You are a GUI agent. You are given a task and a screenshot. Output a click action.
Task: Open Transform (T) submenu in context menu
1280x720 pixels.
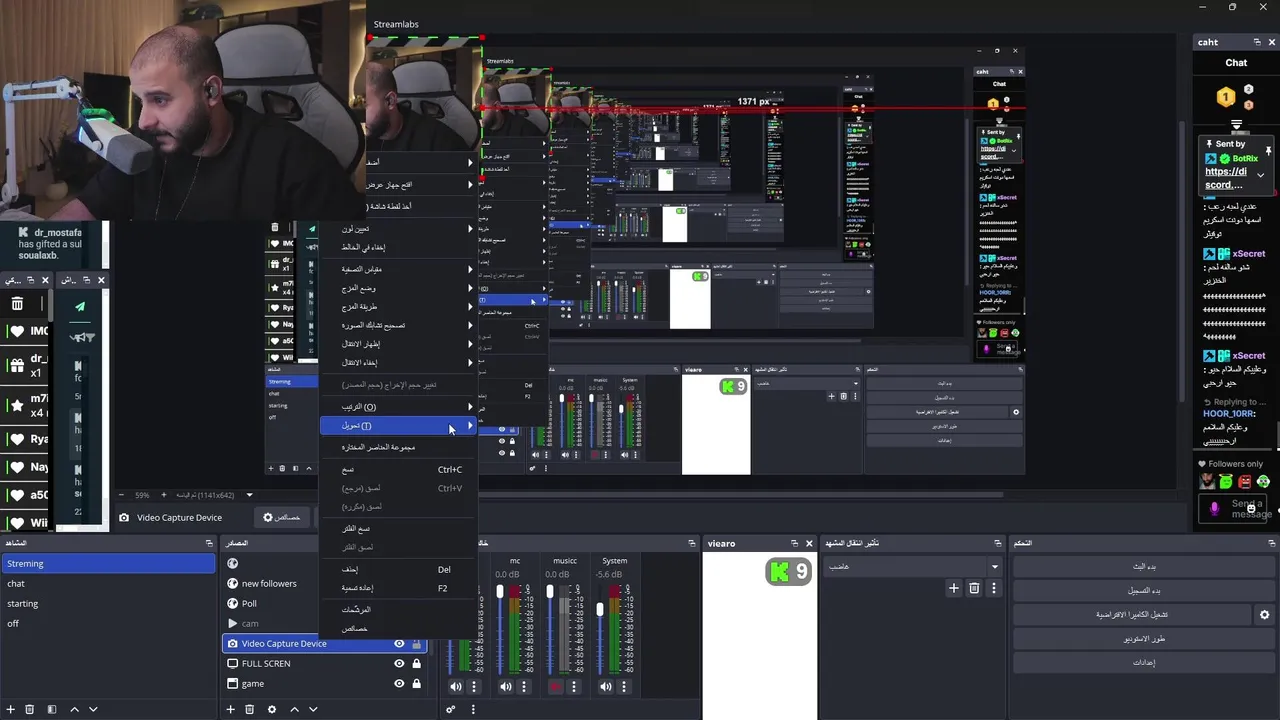[398, 426]
